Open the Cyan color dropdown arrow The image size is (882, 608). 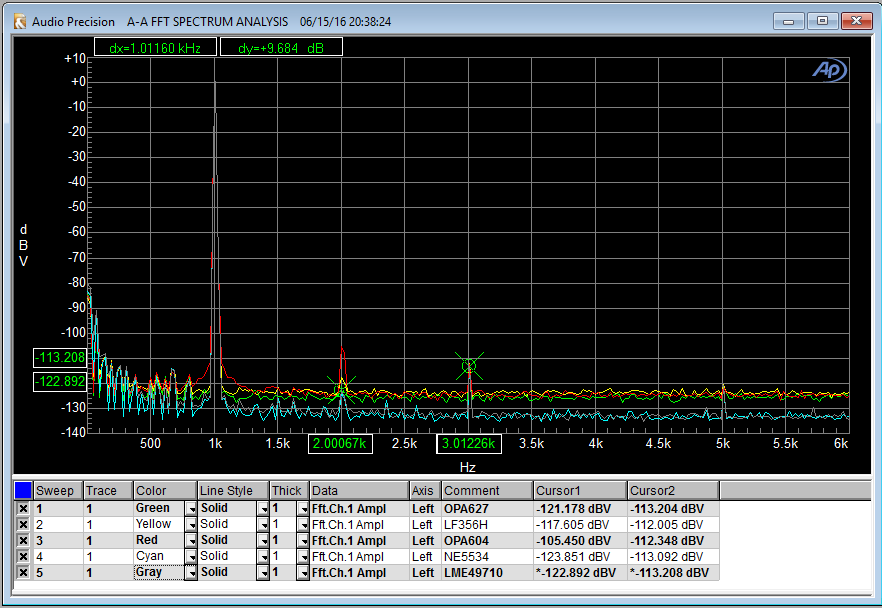pos(191,556)
